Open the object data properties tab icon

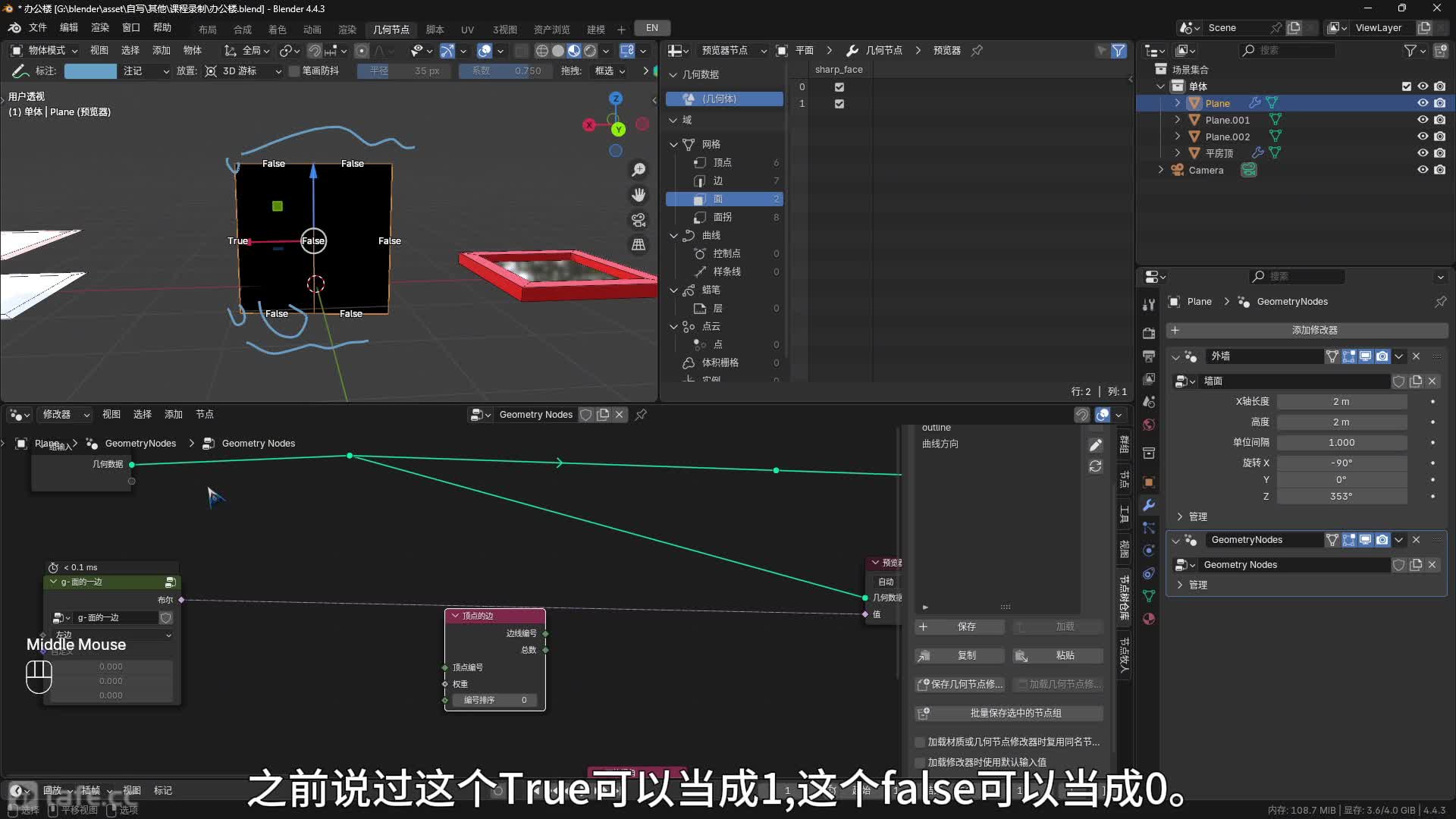click(x=1148, y=596)
